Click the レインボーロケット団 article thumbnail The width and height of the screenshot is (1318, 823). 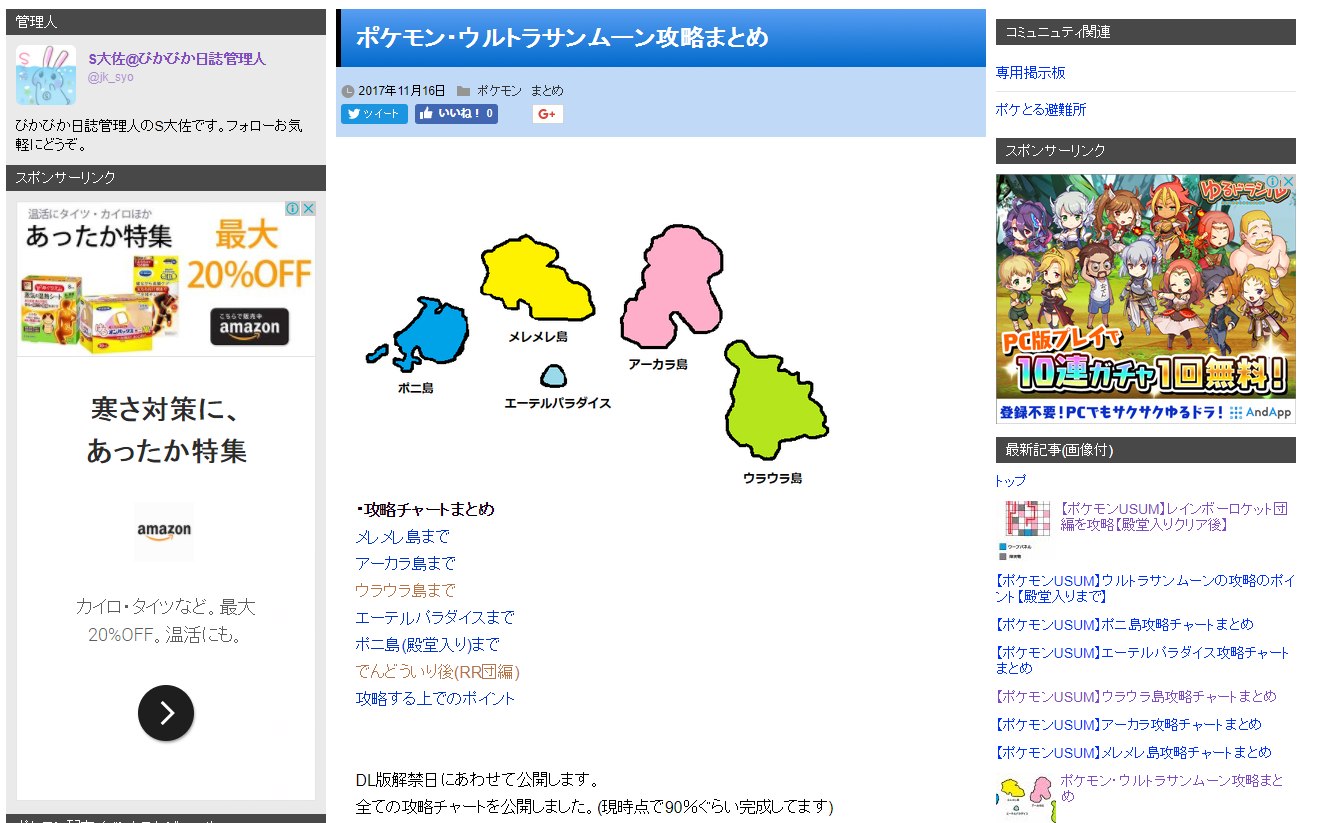tap(1026, 530)
